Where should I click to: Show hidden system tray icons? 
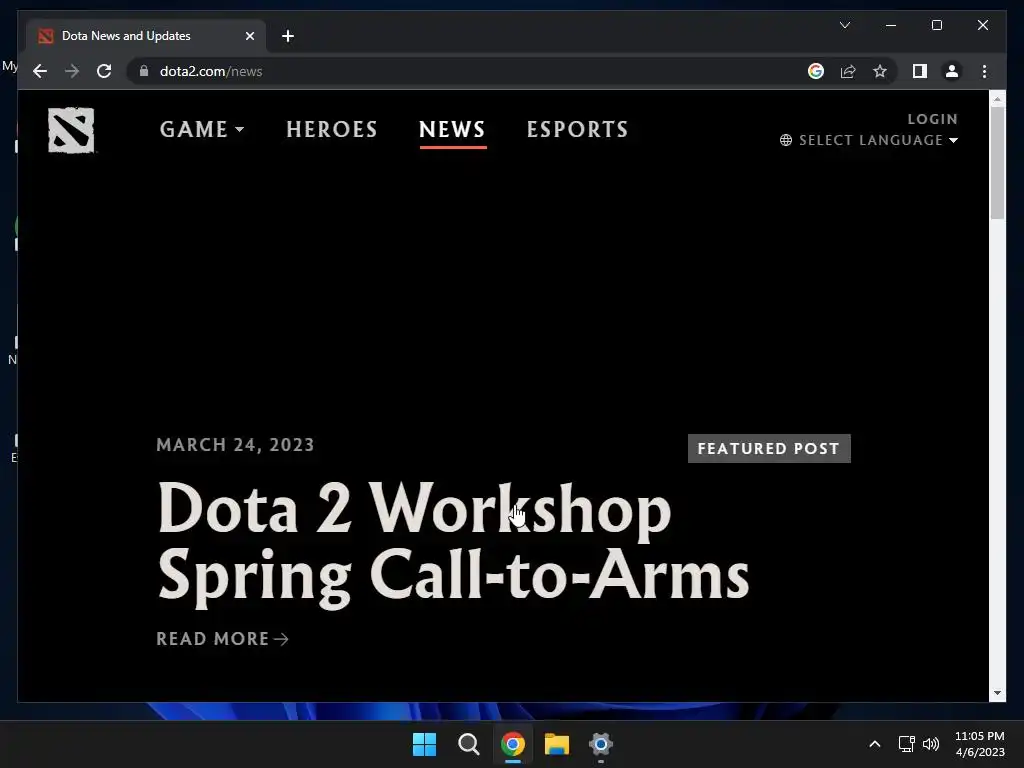tap(874, 744)
